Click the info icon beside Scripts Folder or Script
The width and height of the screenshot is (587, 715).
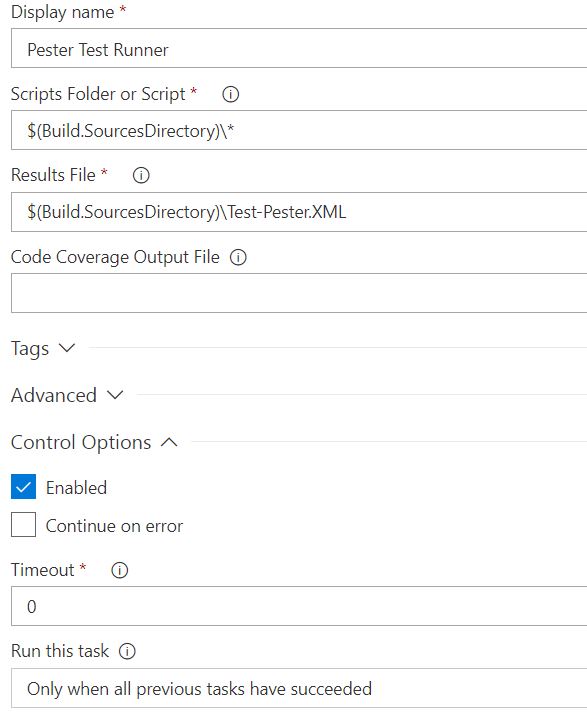click(x=230, y=94)
